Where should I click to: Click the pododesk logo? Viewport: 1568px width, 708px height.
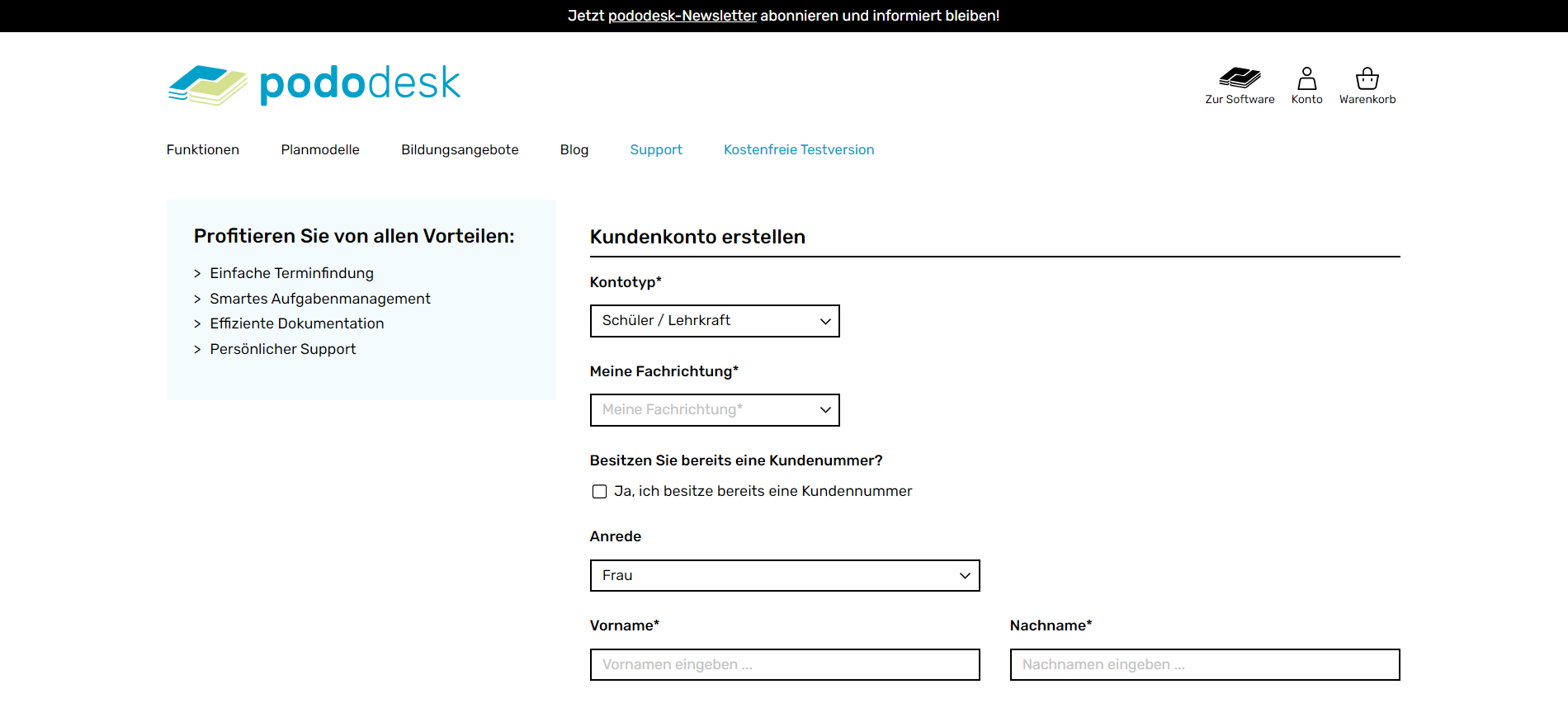[x=314, y=85]
